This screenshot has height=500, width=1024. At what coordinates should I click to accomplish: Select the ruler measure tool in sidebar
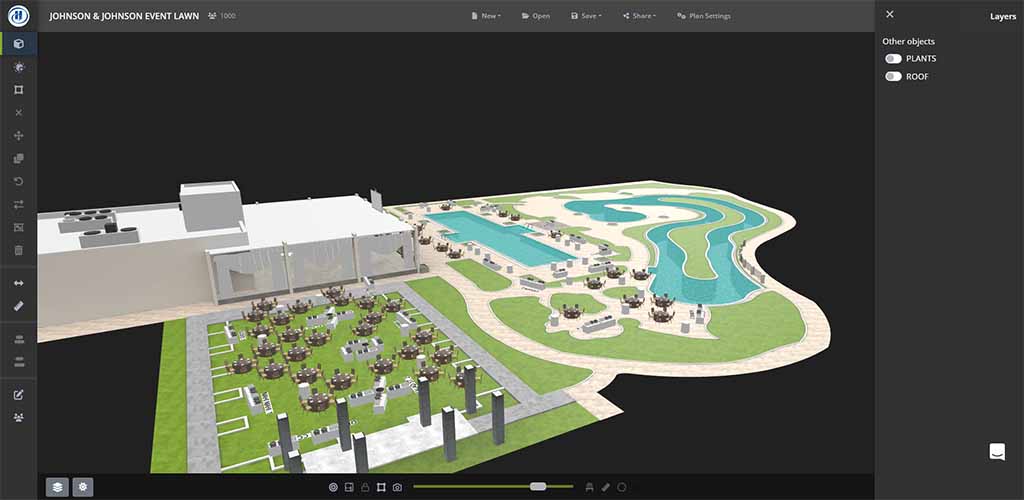[18, 305]
